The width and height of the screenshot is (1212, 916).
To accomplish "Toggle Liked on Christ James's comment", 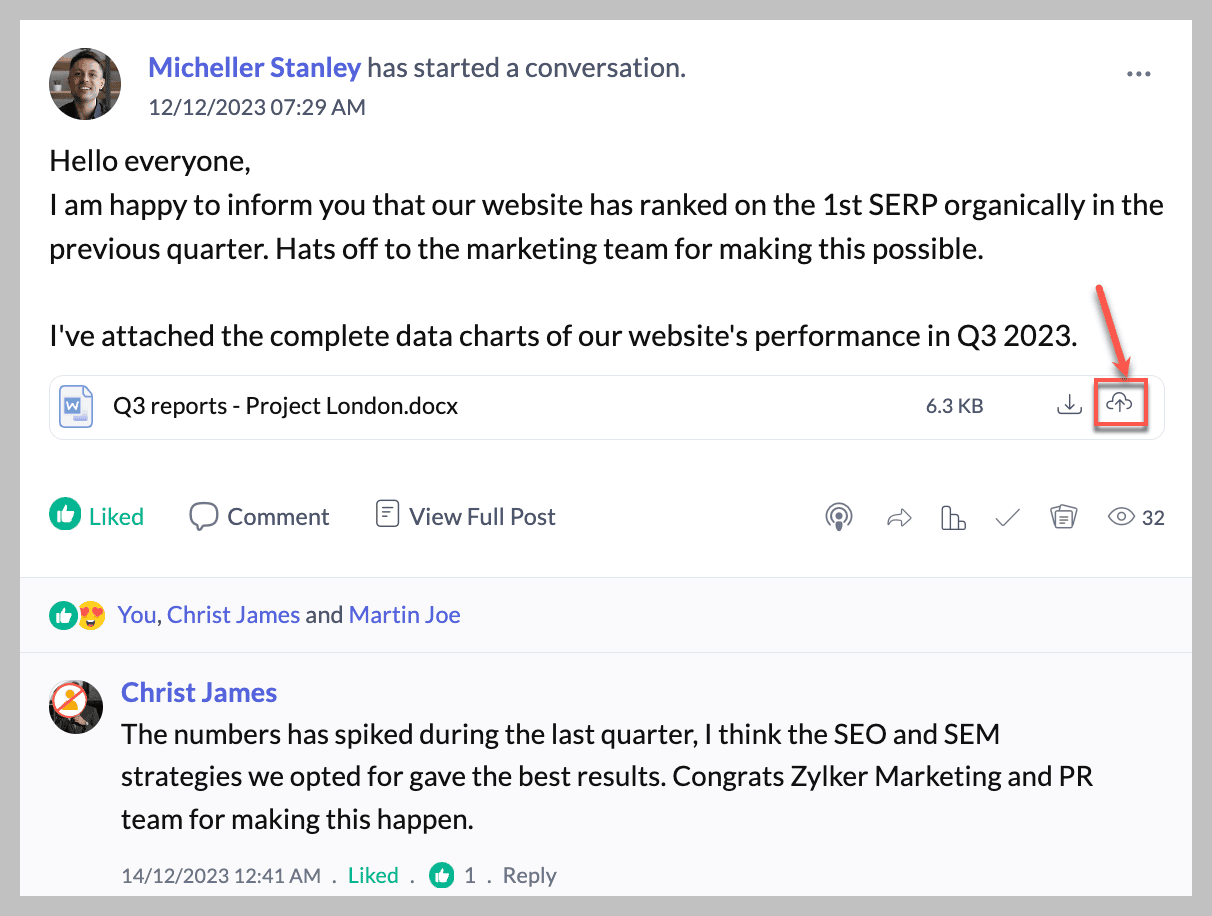I will tap(373, 875).
